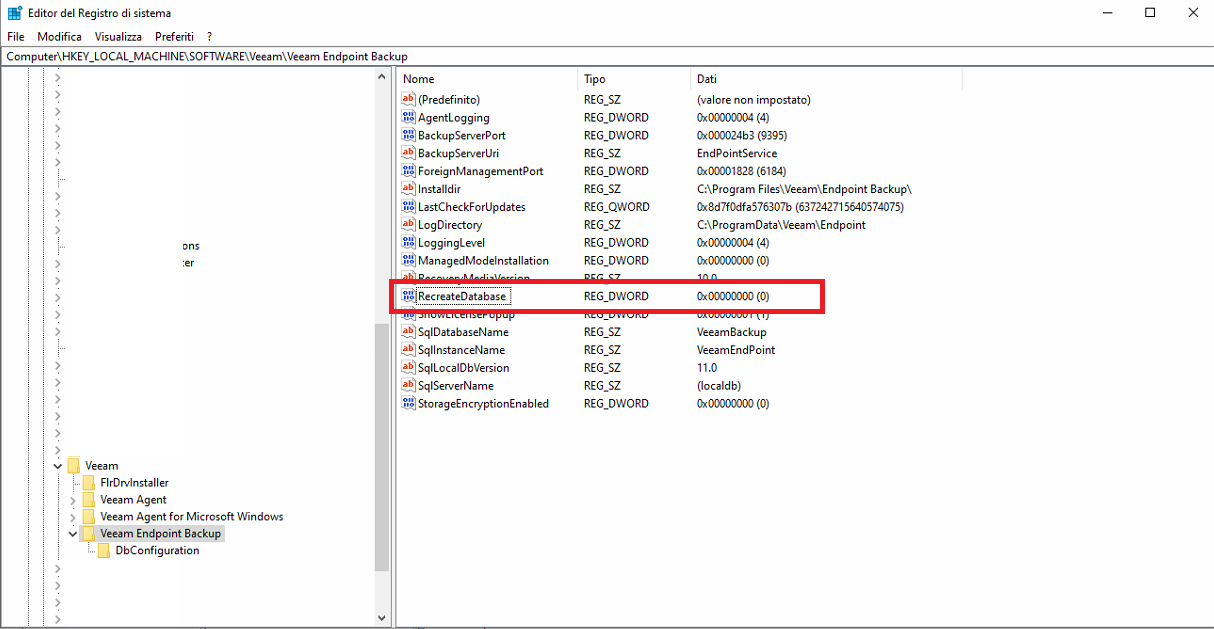Select the SqlDatabaseName string icon
Screen dimensions: 1214x629
click(408, 332)
